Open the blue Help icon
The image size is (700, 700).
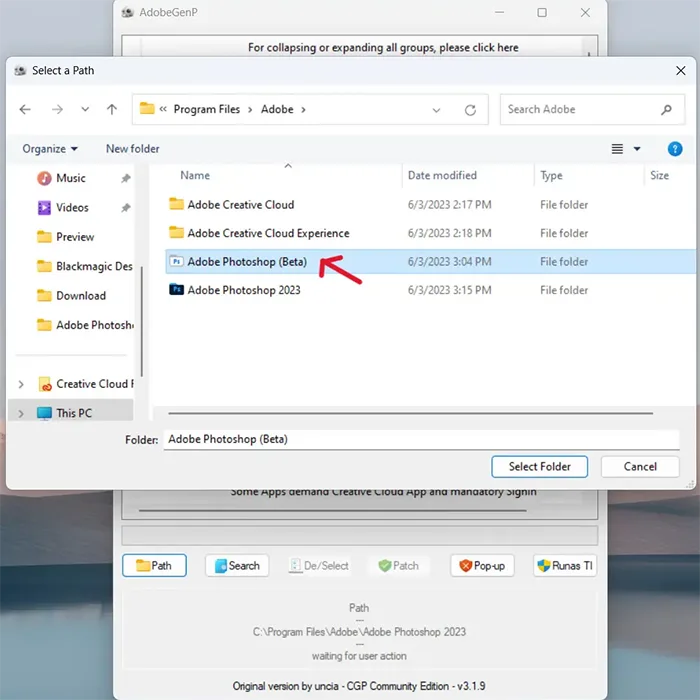click(x=675, y=149)
